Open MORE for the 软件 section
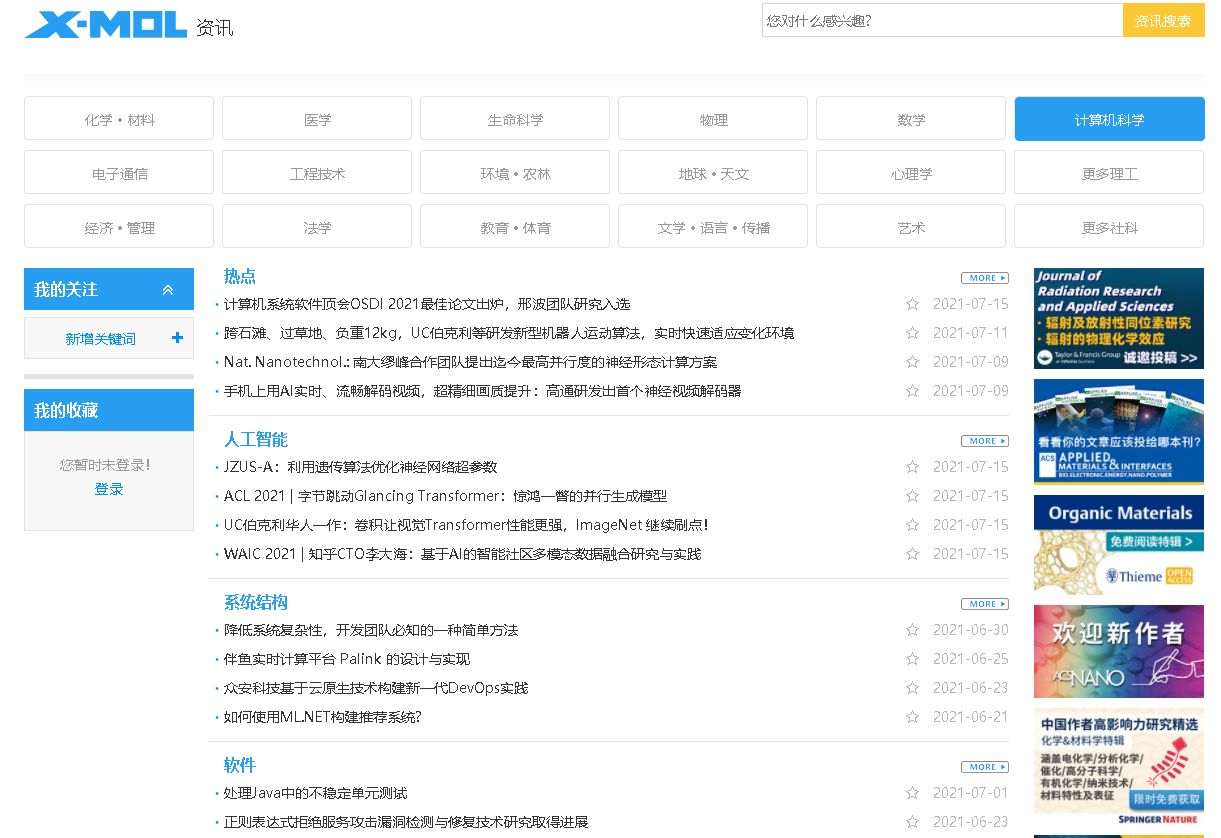 pos(984,766)
